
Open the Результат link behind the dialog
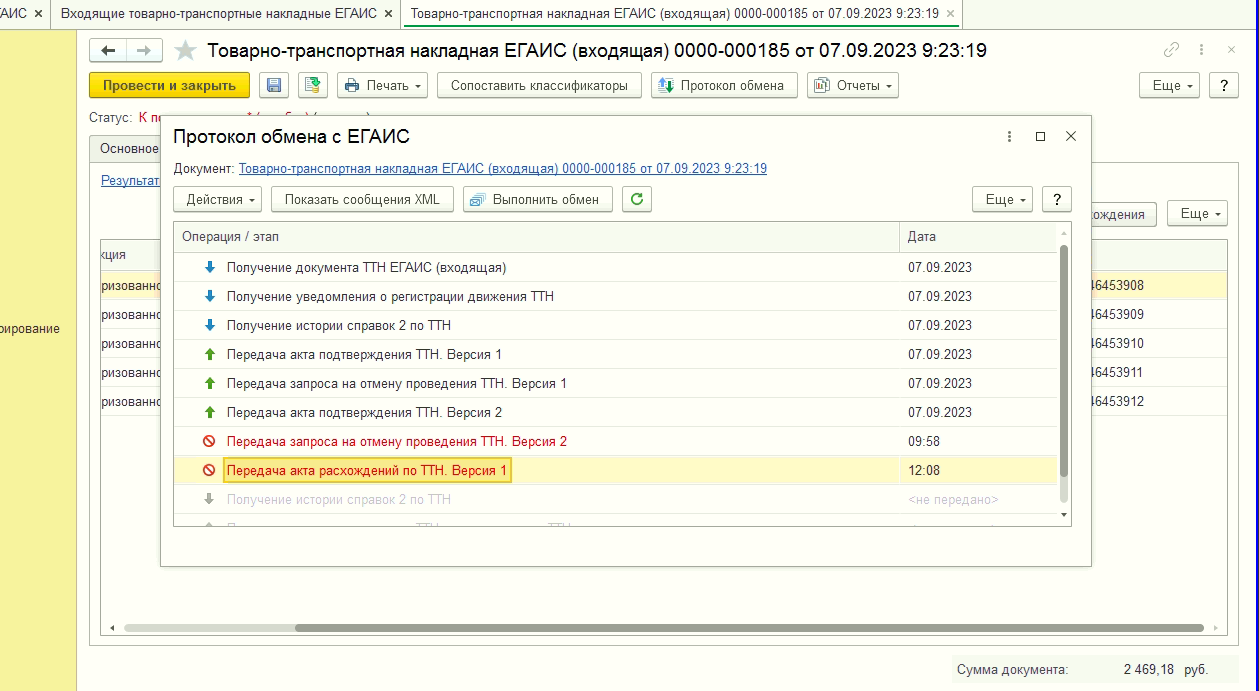pyautogui.click(x=131, y=181)
